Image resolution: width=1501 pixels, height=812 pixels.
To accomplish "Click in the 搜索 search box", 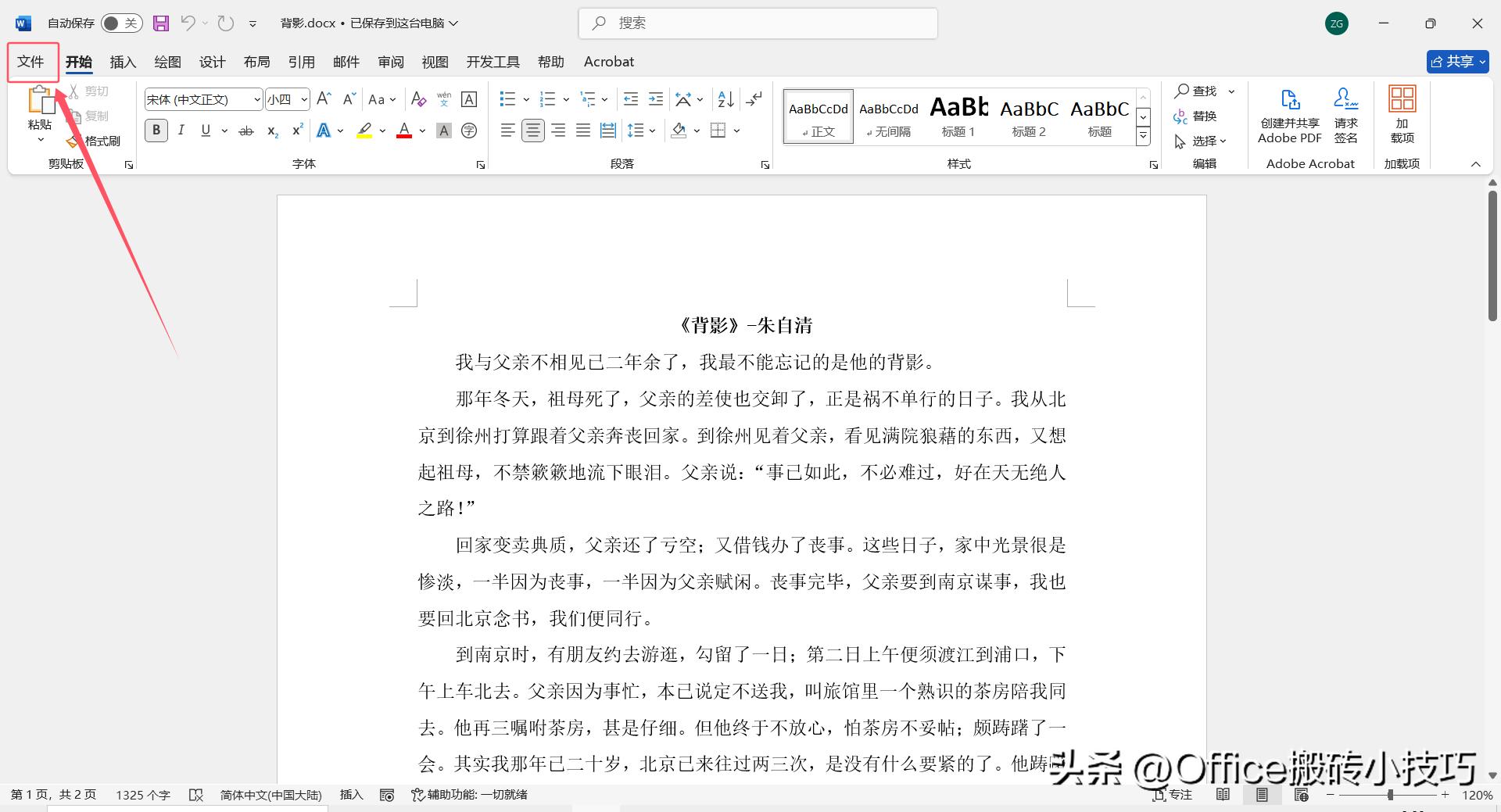I will pos(758,23).
